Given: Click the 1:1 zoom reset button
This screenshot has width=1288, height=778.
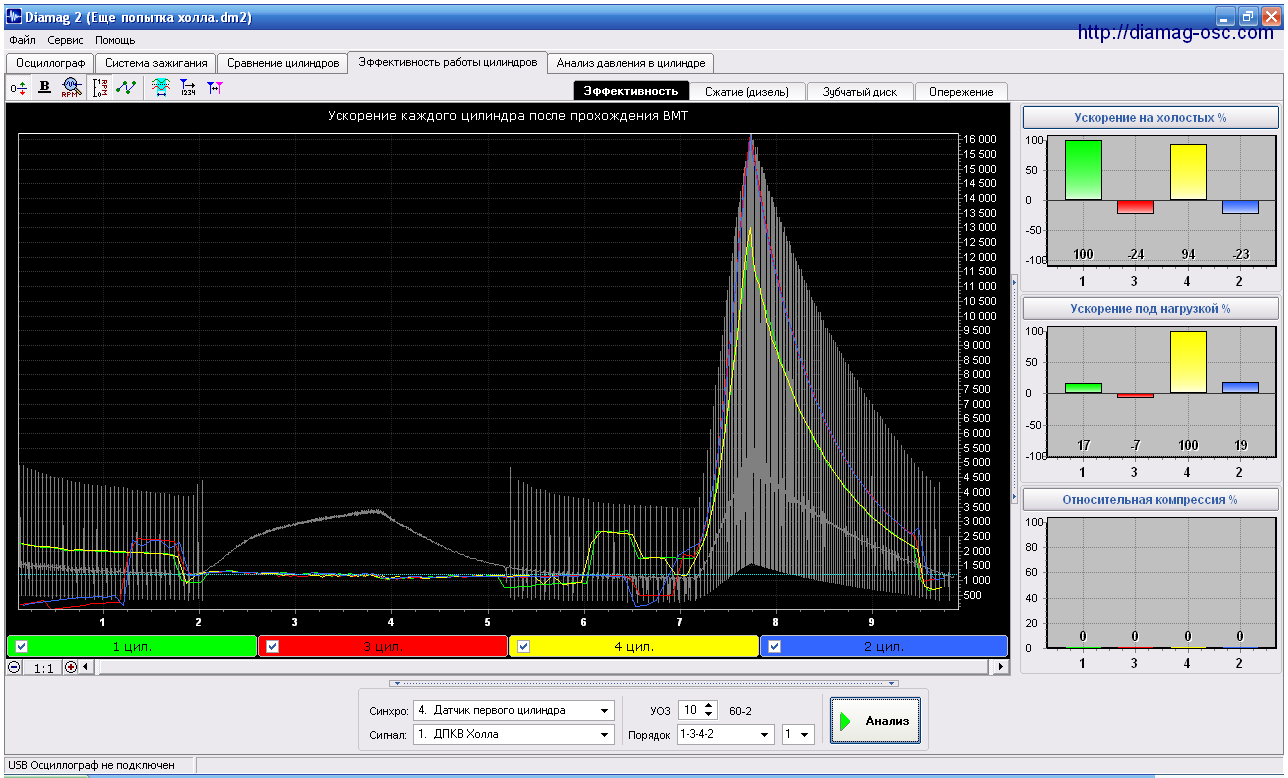Looking at the screenshot, I should pos(43,667).
